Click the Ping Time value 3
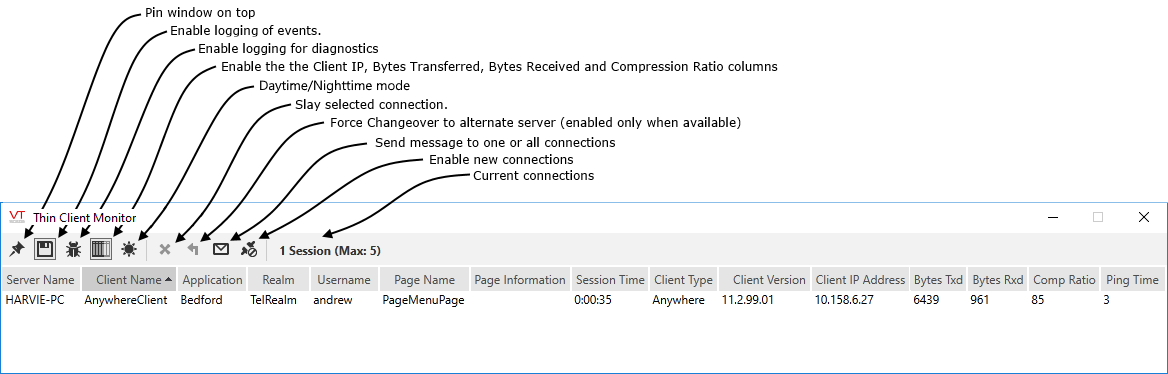Screen dimensions: 1168x374 tap(1106, 300)
